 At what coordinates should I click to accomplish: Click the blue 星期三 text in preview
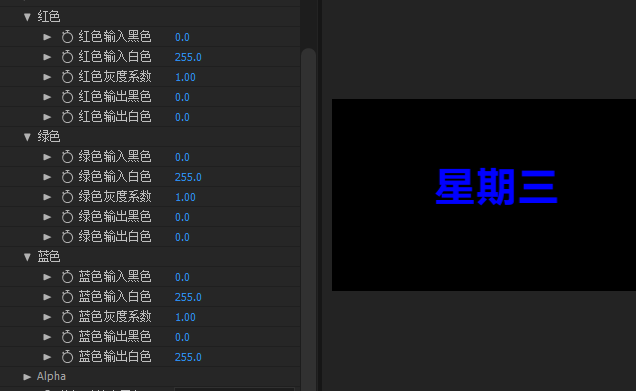click(x=496, y=187)
